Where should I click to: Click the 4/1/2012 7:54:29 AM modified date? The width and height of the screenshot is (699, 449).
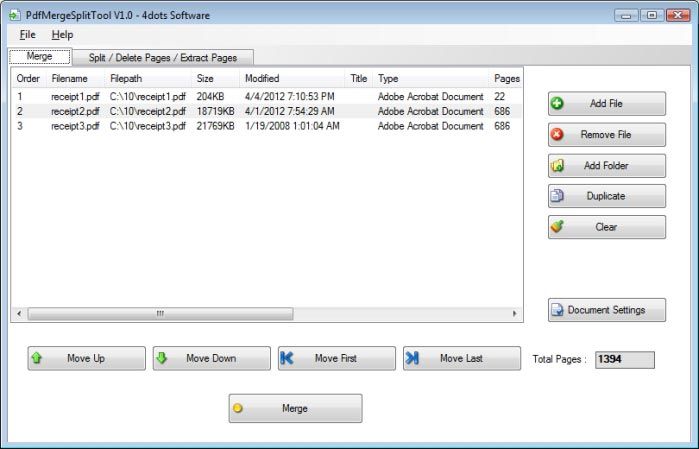pyautogui.click(x=290, y=111)
